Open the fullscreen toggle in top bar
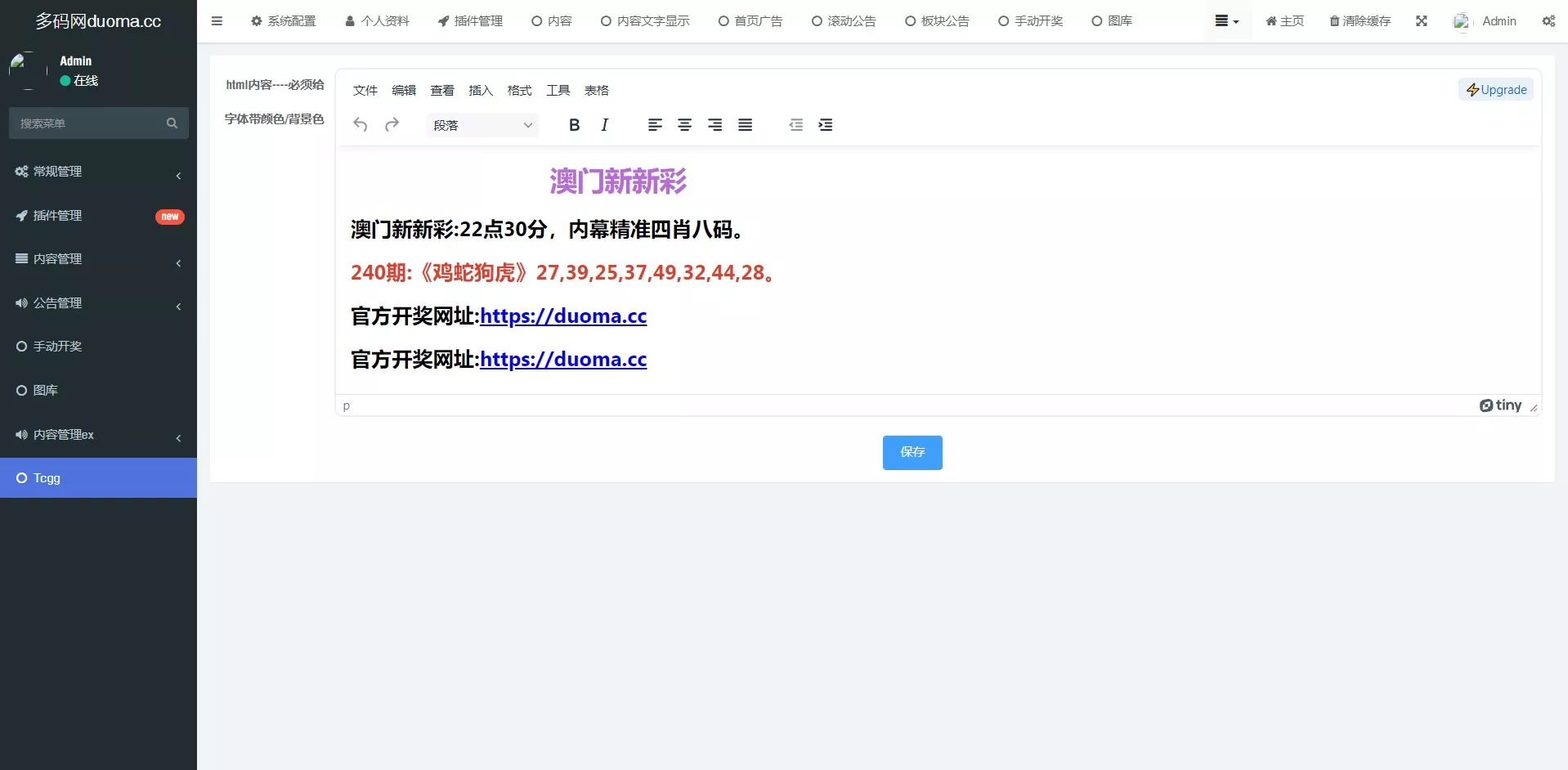The height and width of the screenshot is (770, 1568). click(x=1422, y=20)
